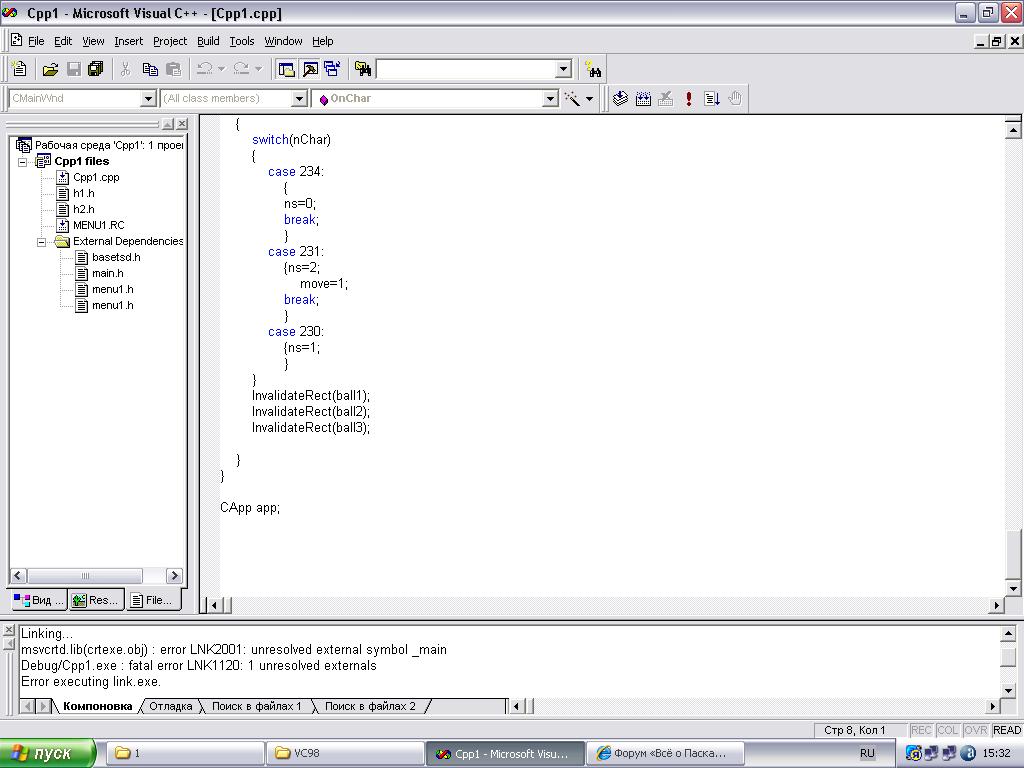Click the Open file folder icon
Screen dimensions: 1024x768
[50, 69]
